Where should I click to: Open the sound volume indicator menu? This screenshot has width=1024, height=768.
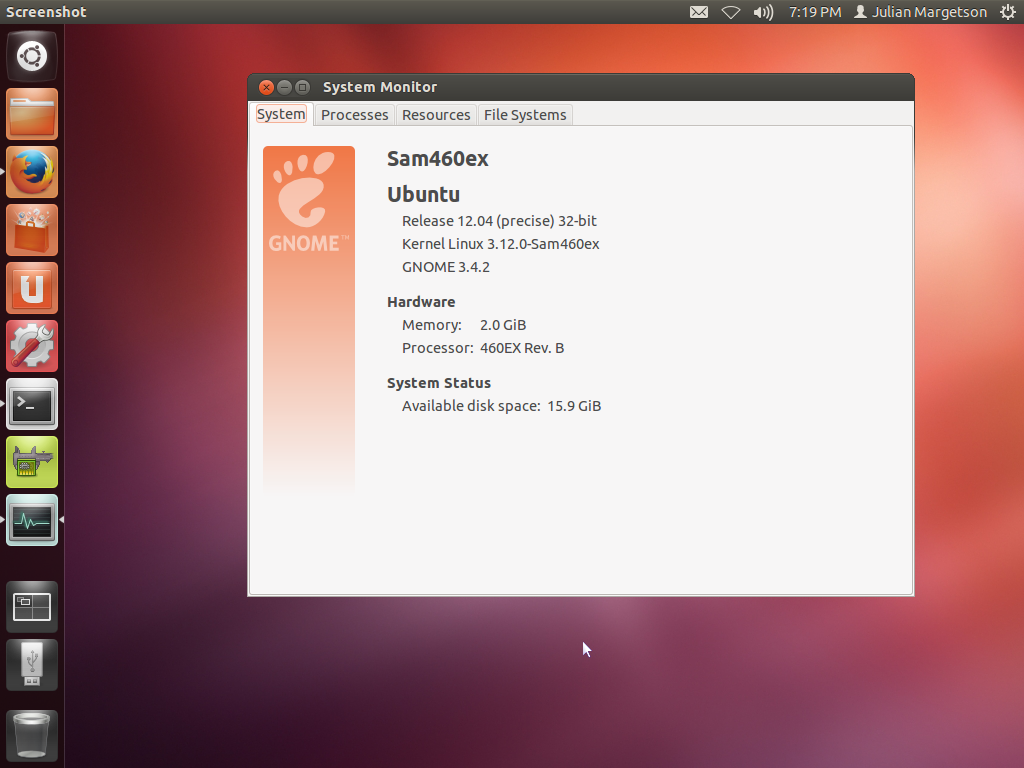(763, 12)
